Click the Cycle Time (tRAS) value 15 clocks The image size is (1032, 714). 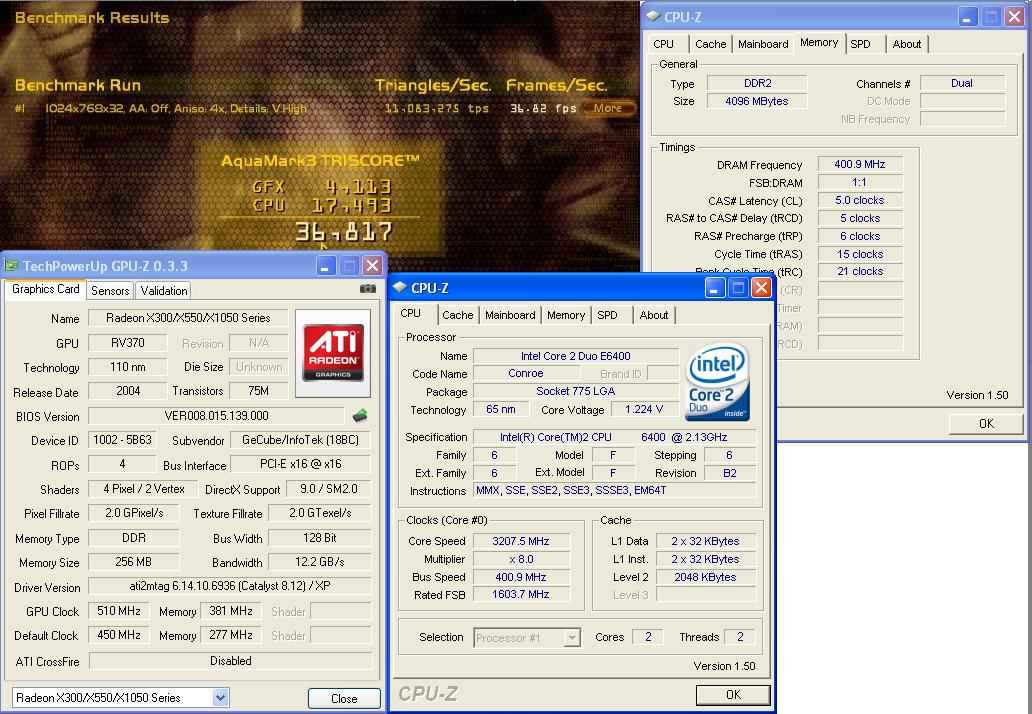[x=860, y=254]
